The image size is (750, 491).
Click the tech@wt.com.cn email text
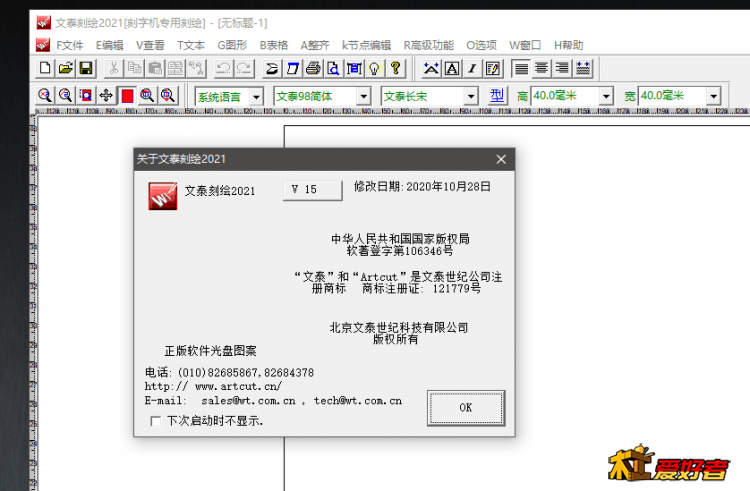coord(358,401)
